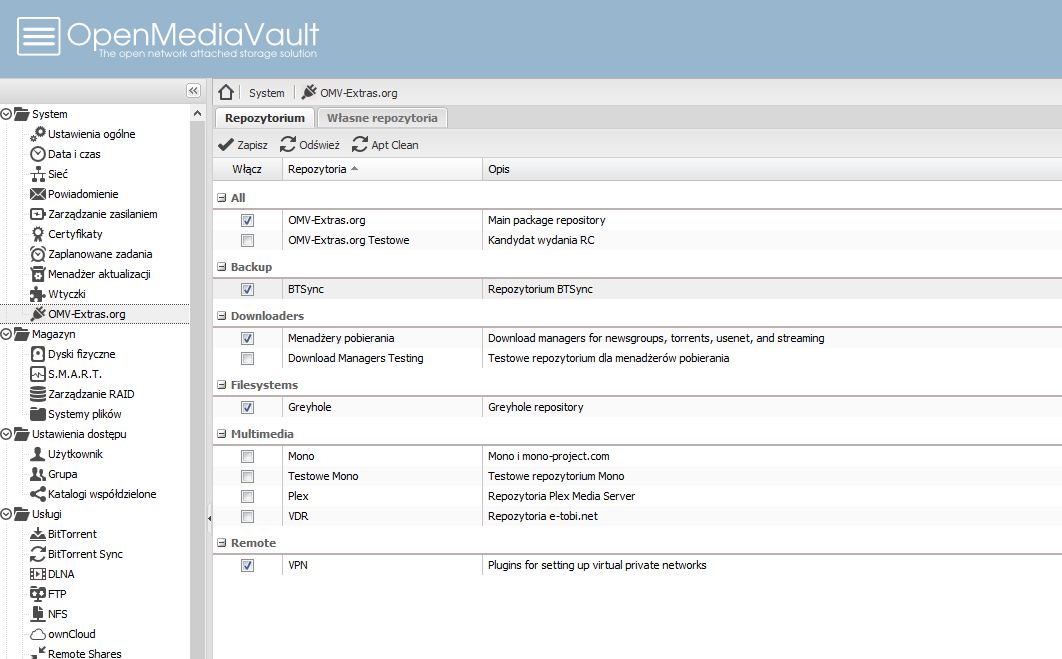This screenshot has height=659, width=1062.
Task: Open Powiadomienie envelope icon
Action: click(38, 194)
